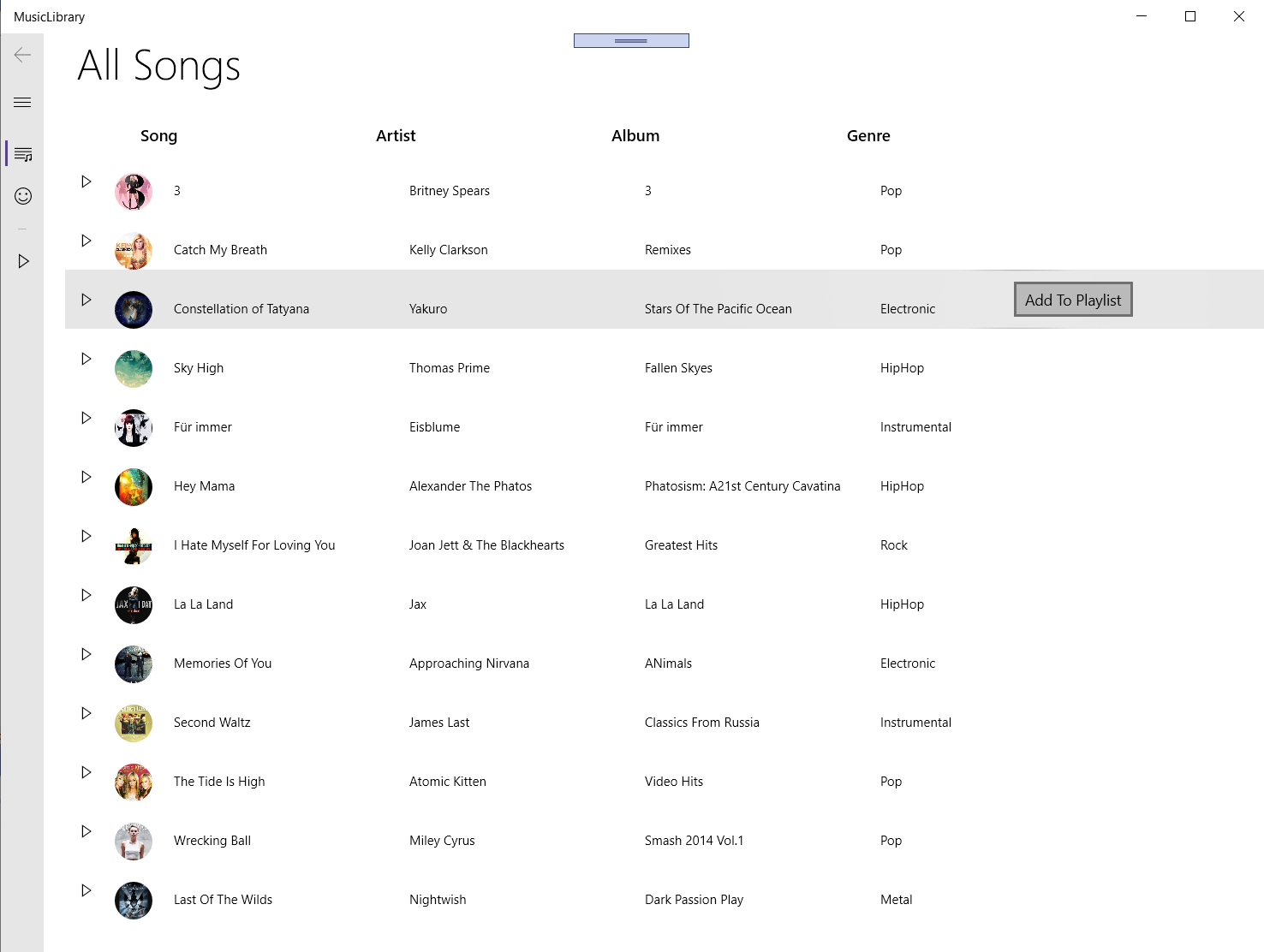This screenshot has width=1264, height=952.
Task: Click the 'Second Waltz' album cover
Action: coord(133,723)
